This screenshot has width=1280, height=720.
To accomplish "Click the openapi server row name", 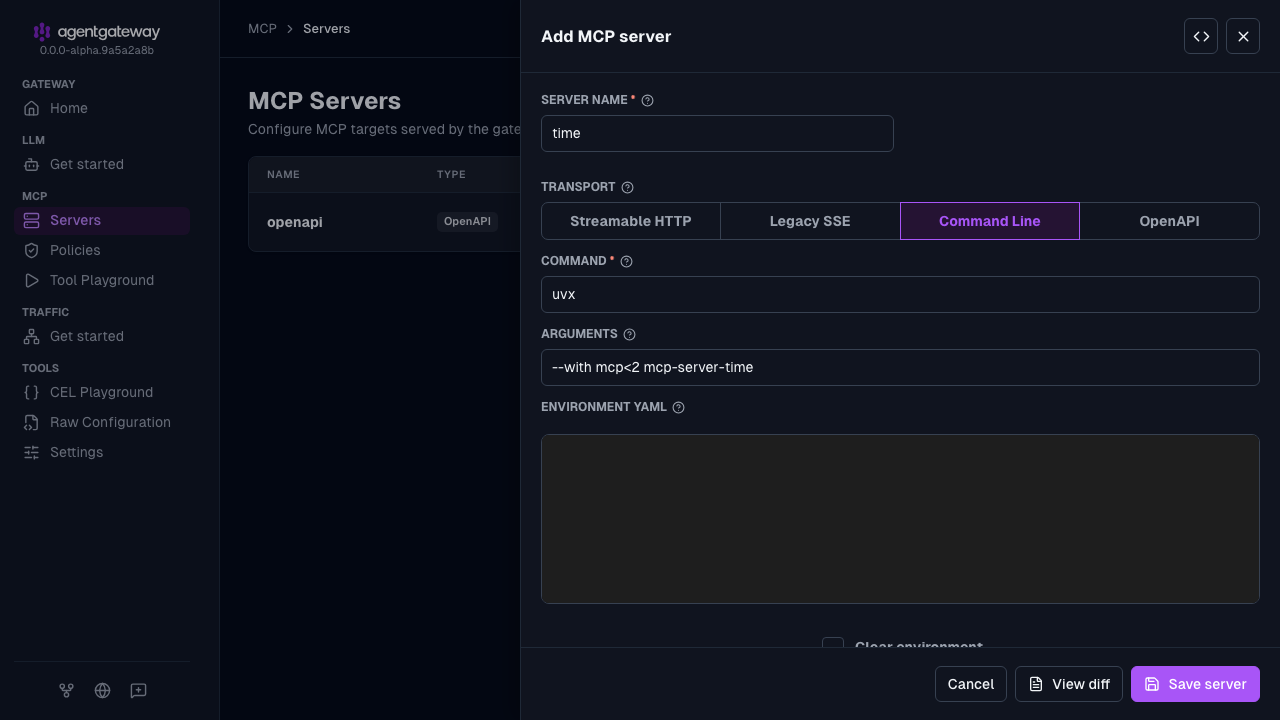I will click(295, 222).
